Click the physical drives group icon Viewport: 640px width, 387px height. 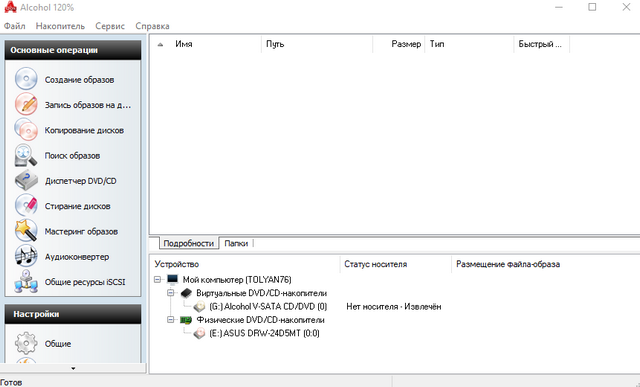tap(186, 320)
